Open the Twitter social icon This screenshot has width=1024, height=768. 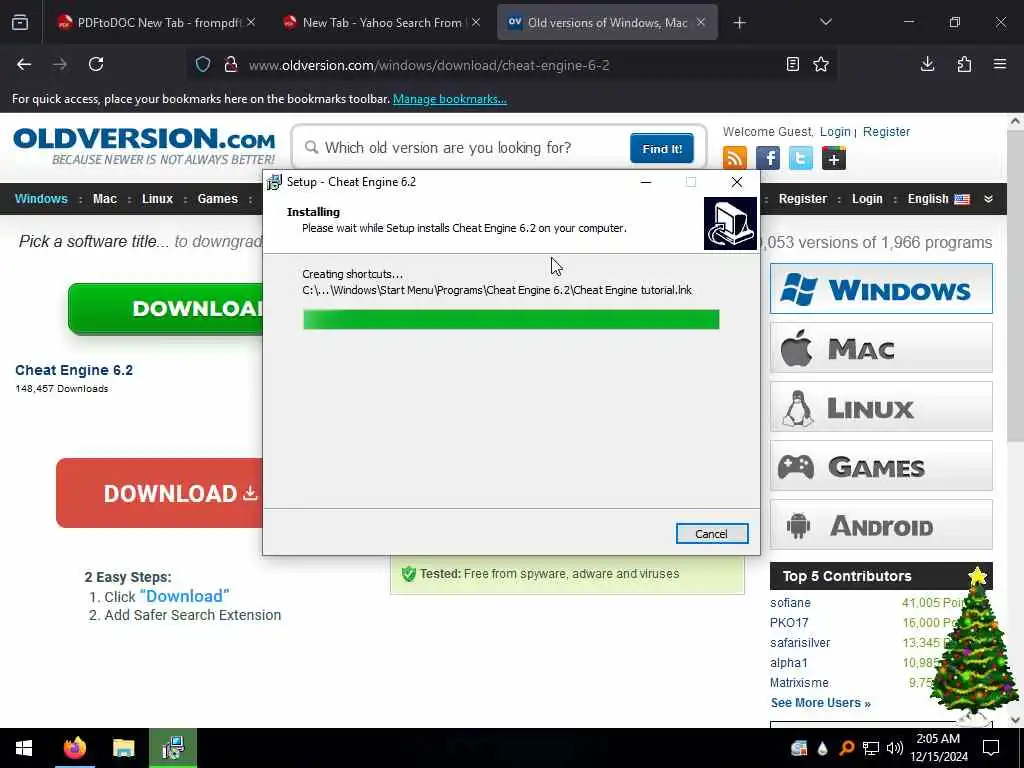[x=801, y=158]
